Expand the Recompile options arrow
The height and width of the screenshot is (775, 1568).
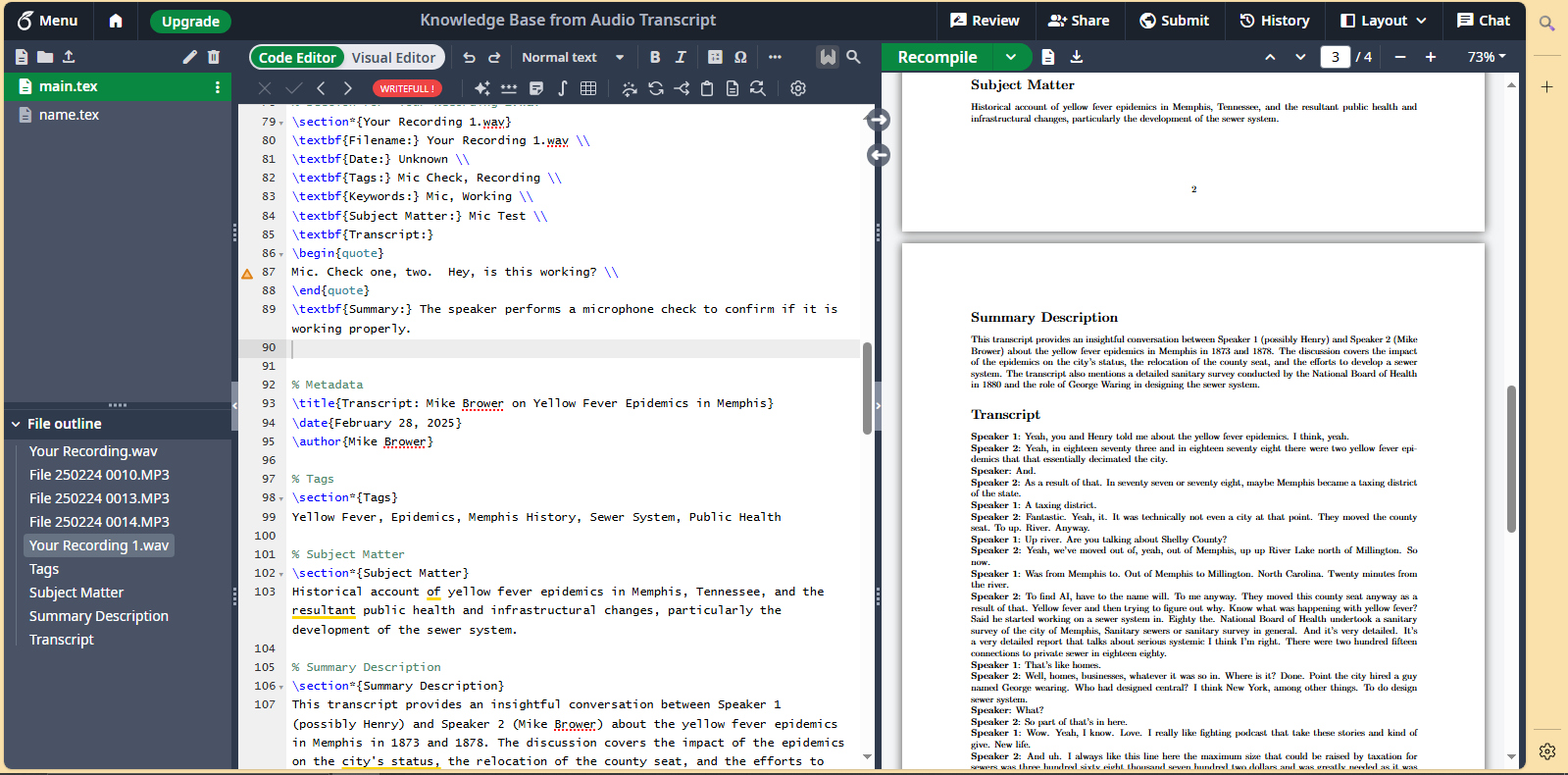[x=1011, y=57]
